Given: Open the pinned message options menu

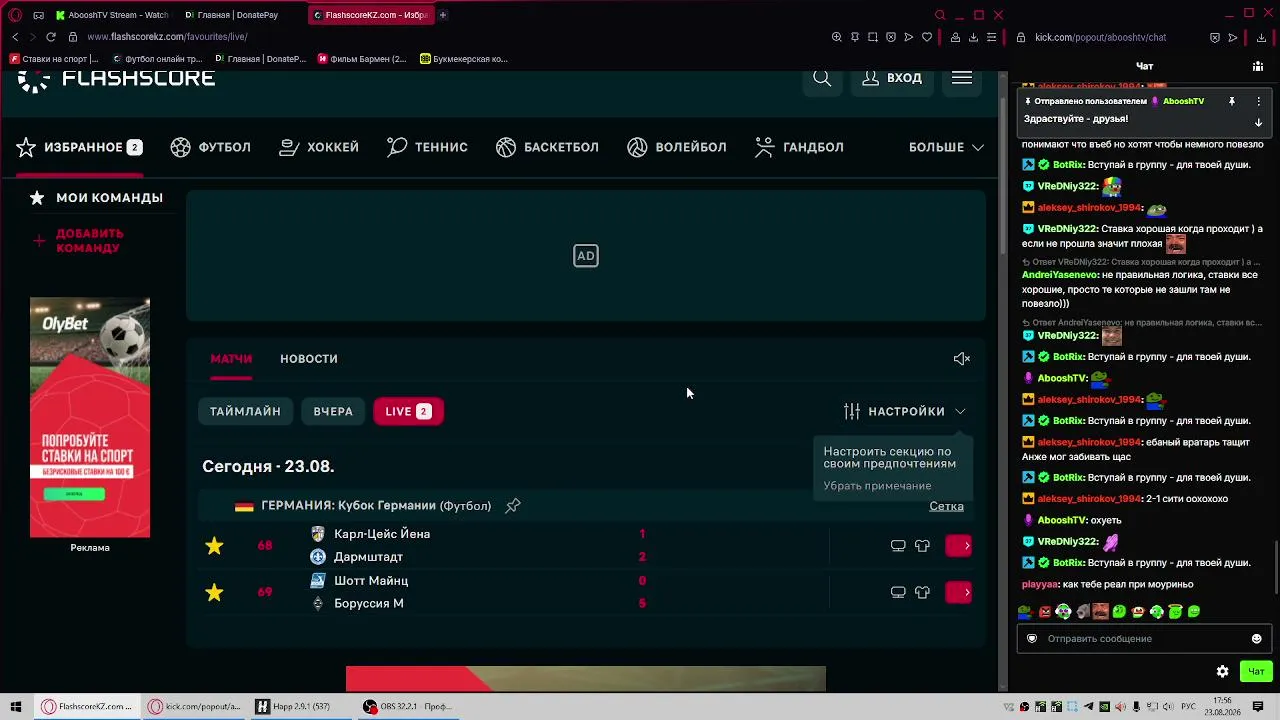Looking at the screenshot, I should click(1258, 101).
